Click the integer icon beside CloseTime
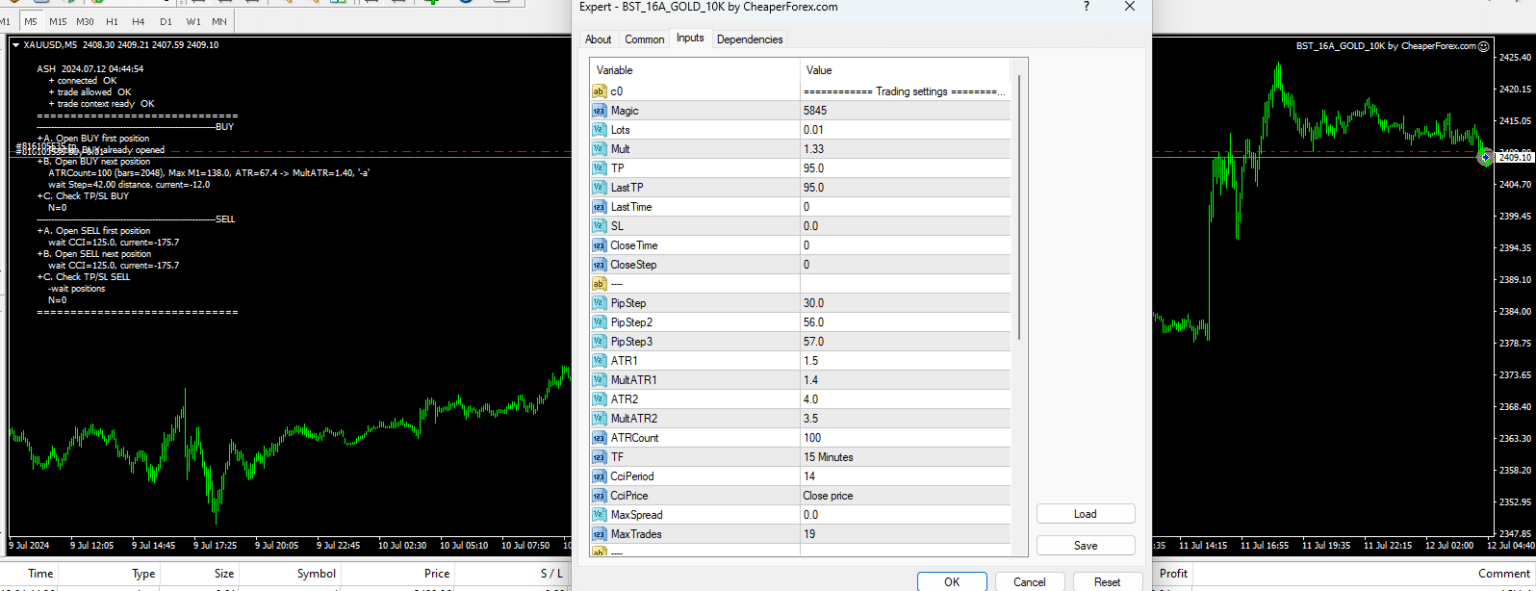 [599, 245]
